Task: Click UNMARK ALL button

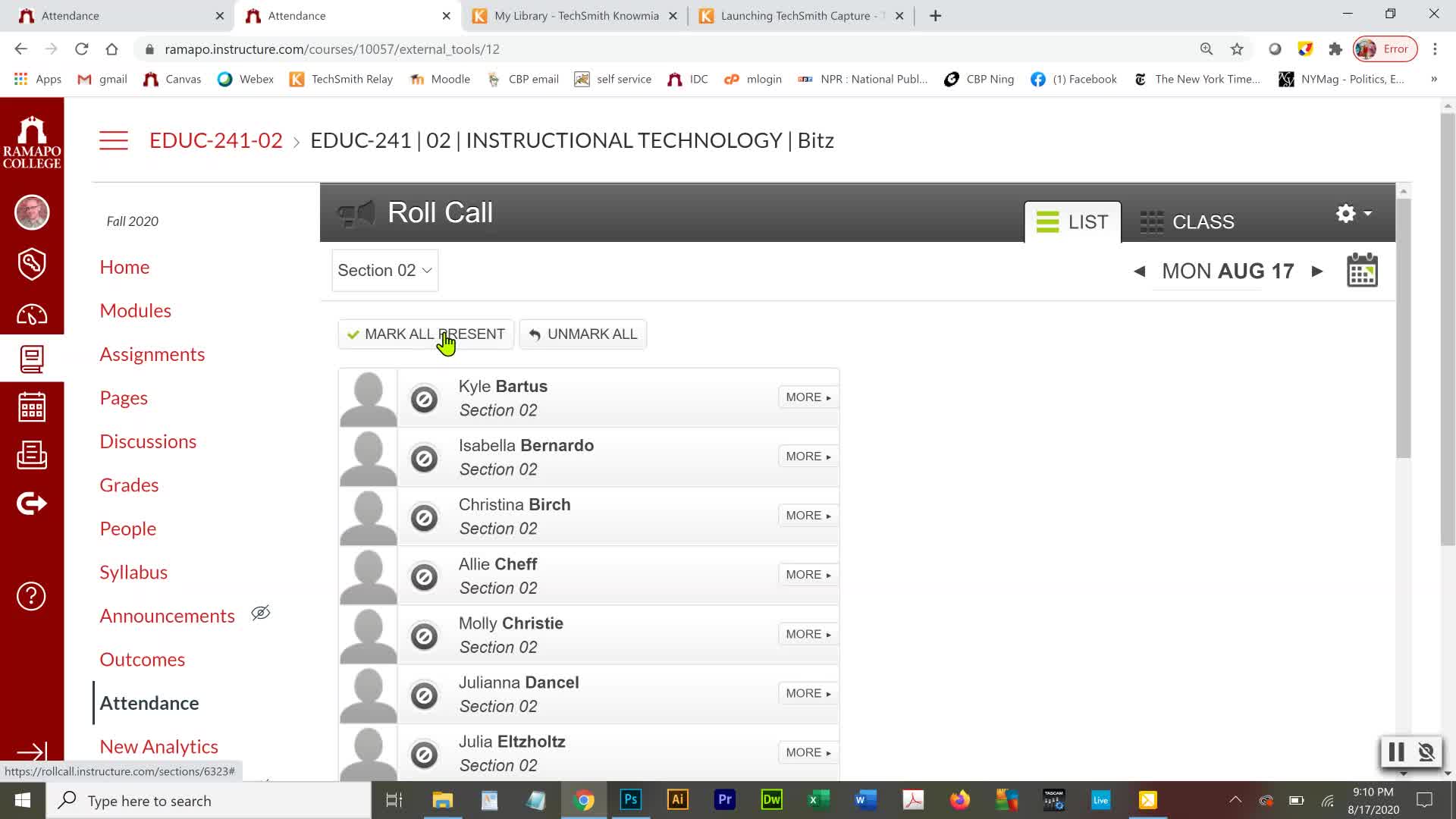Action: 582,334
